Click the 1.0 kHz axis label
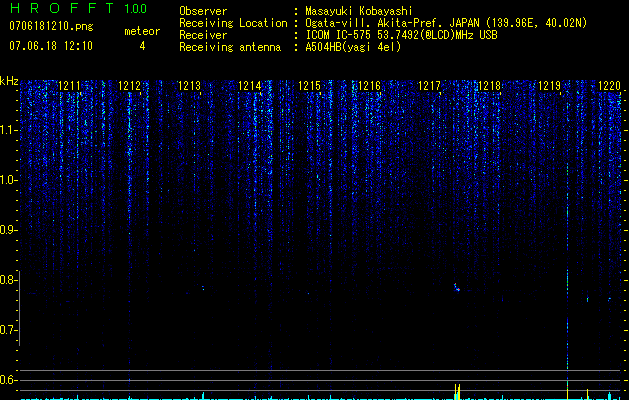Screen dimensions: 629x400 click(x=8, y=180)
